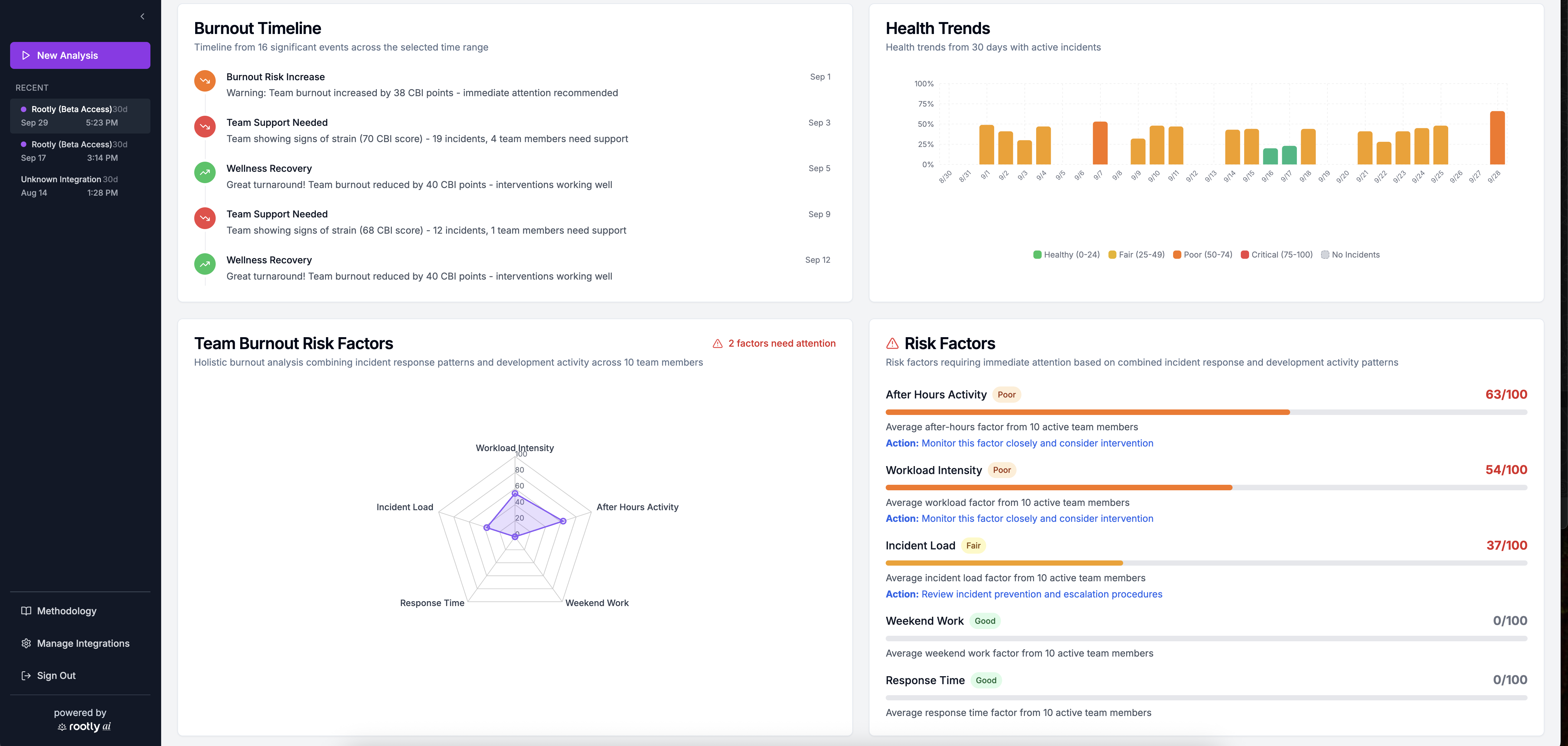Click Sep 5 Wellness Recovery green icon
The width and height of the screenshot is (1568, 746).
205,172
